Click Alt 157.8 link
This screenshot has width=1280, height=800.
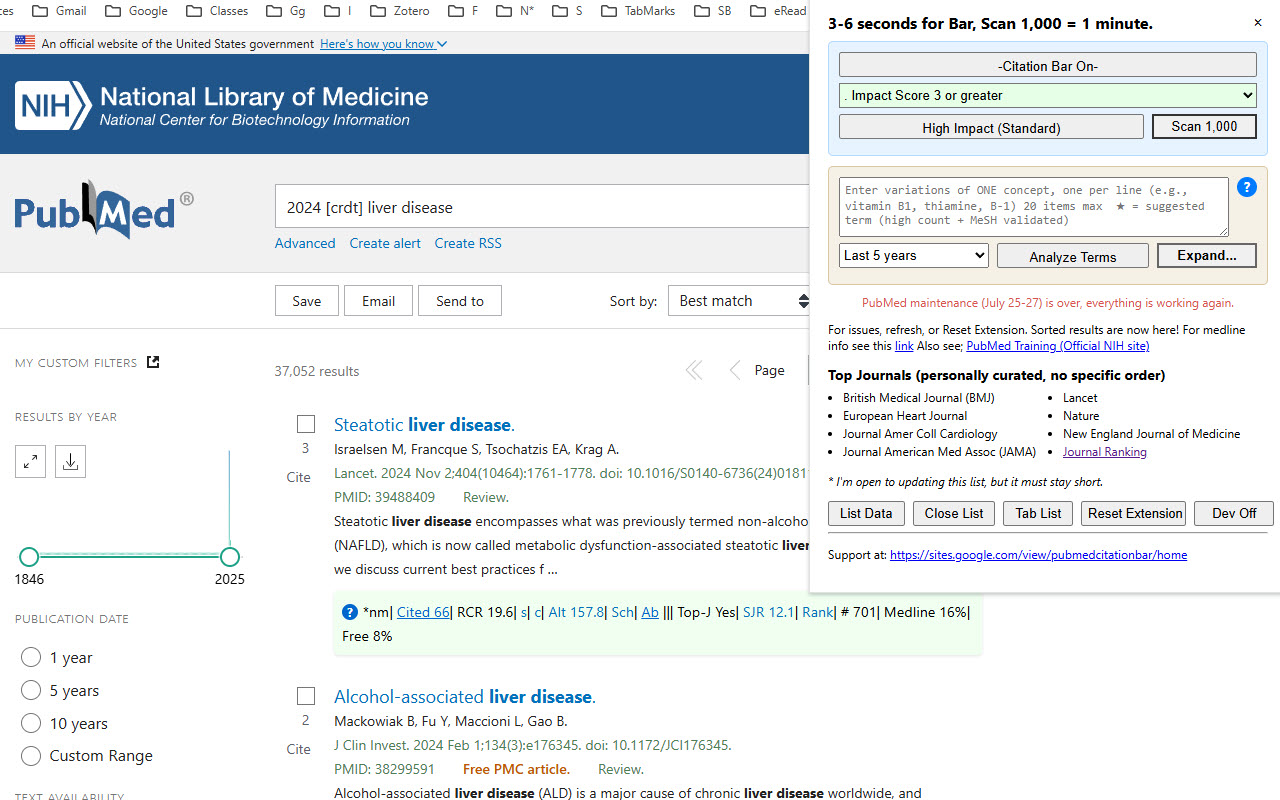point(576,612)
